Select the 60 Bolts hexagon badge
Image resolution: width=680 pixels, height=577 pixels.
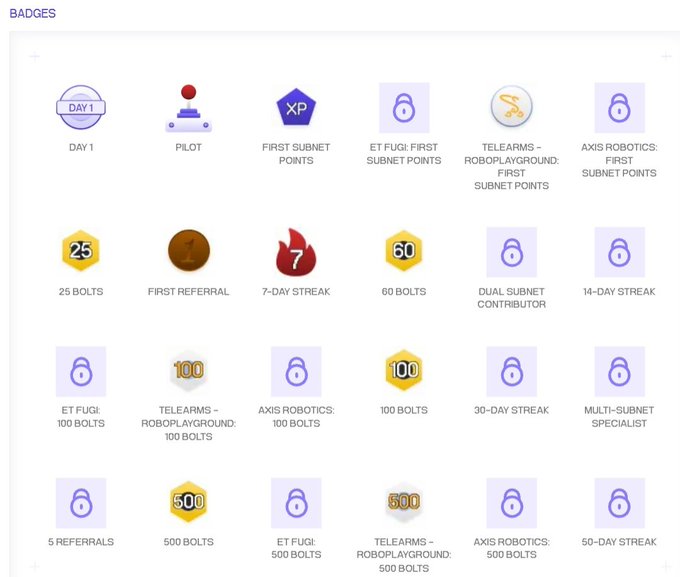404,250
